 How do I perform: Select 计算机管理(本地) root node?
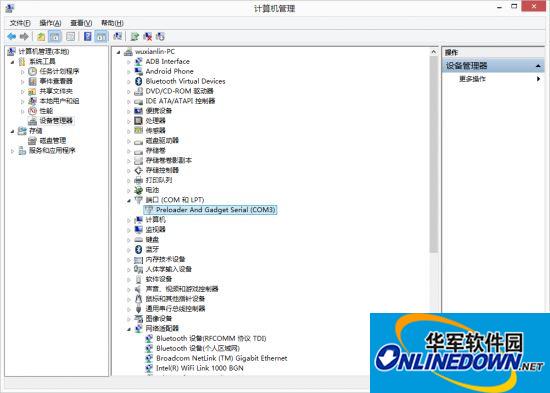pos(43,52)
